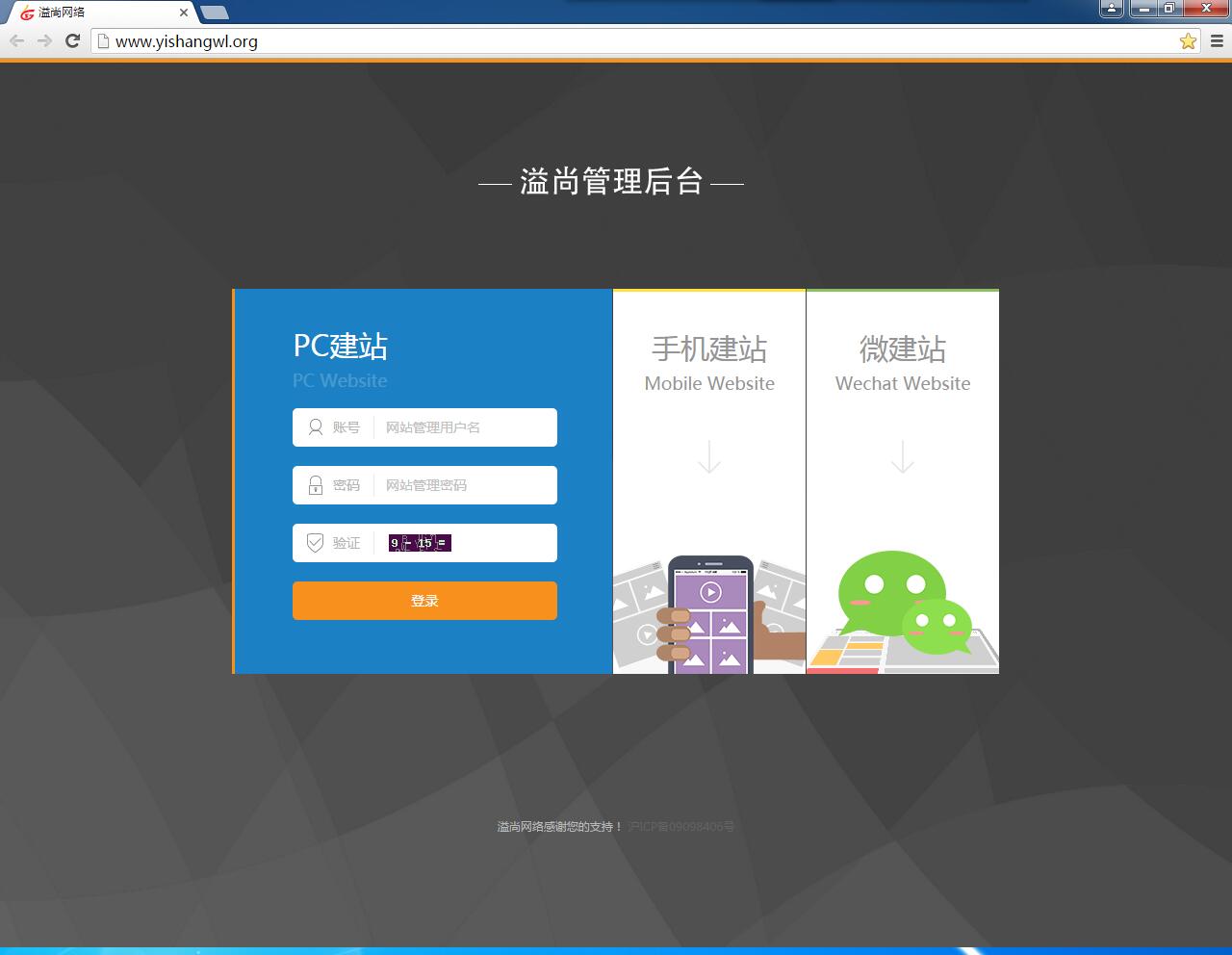Click the down arrow under Mobile Website
Image resolution: width=1232 pixels, height=955 pixels.
[x=709, y=456]
